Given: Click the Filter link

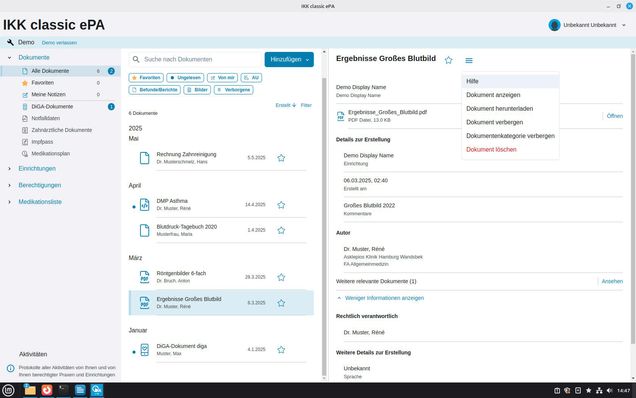Looking at the screenshot, I should tap(306, 105).
